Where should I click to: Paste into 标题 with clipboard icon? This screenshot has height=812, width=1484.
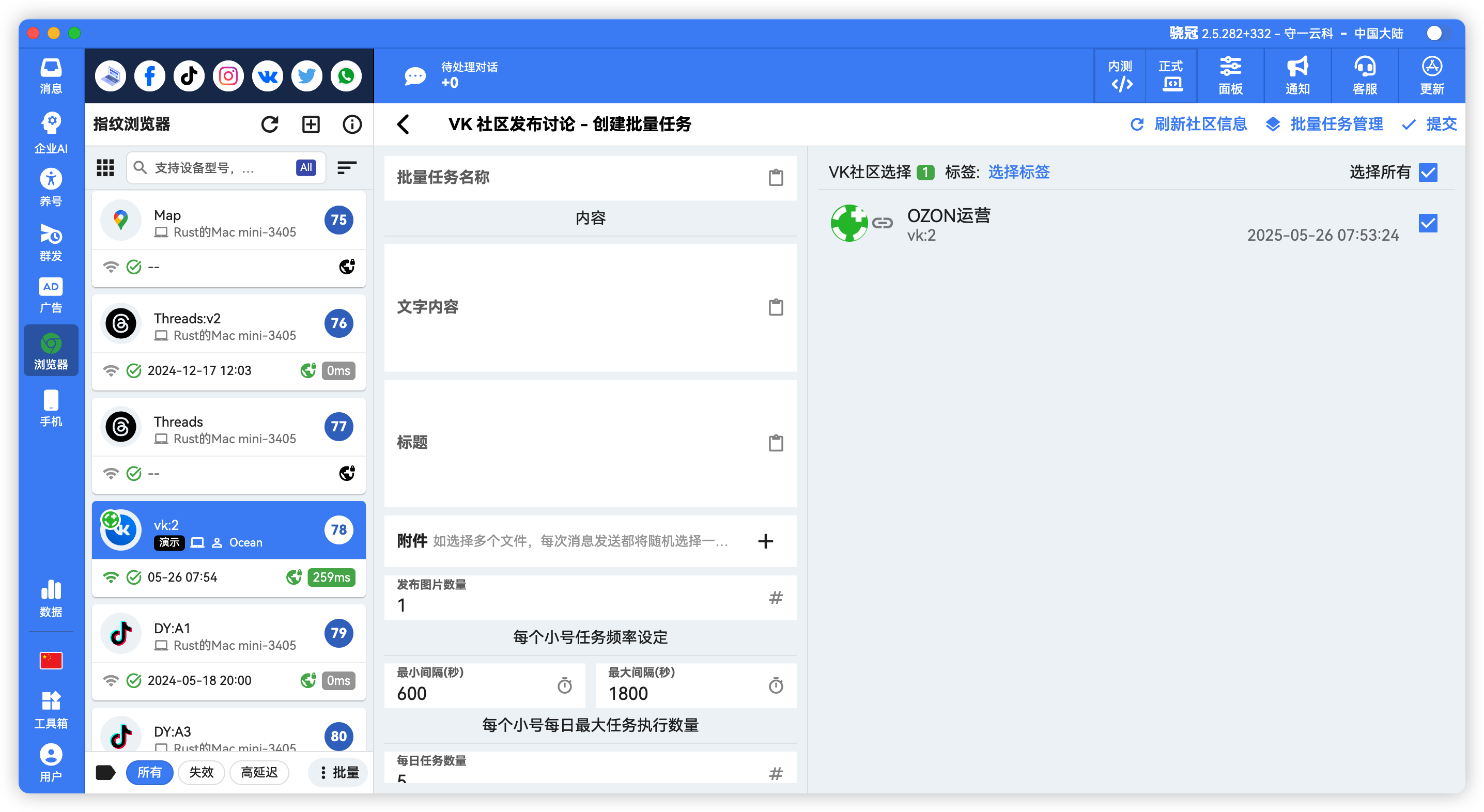[776, 442]
